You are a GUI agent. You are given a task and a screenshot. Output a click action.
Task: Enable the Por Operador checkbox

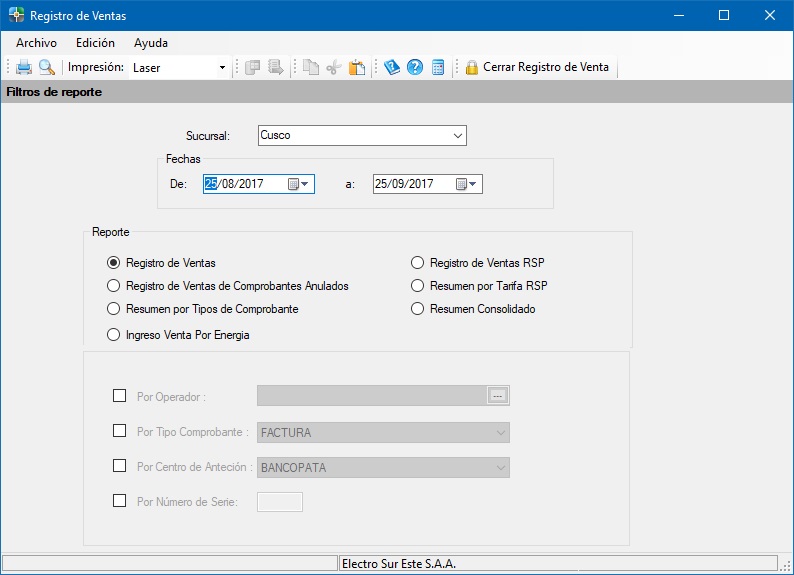[120, 396]
